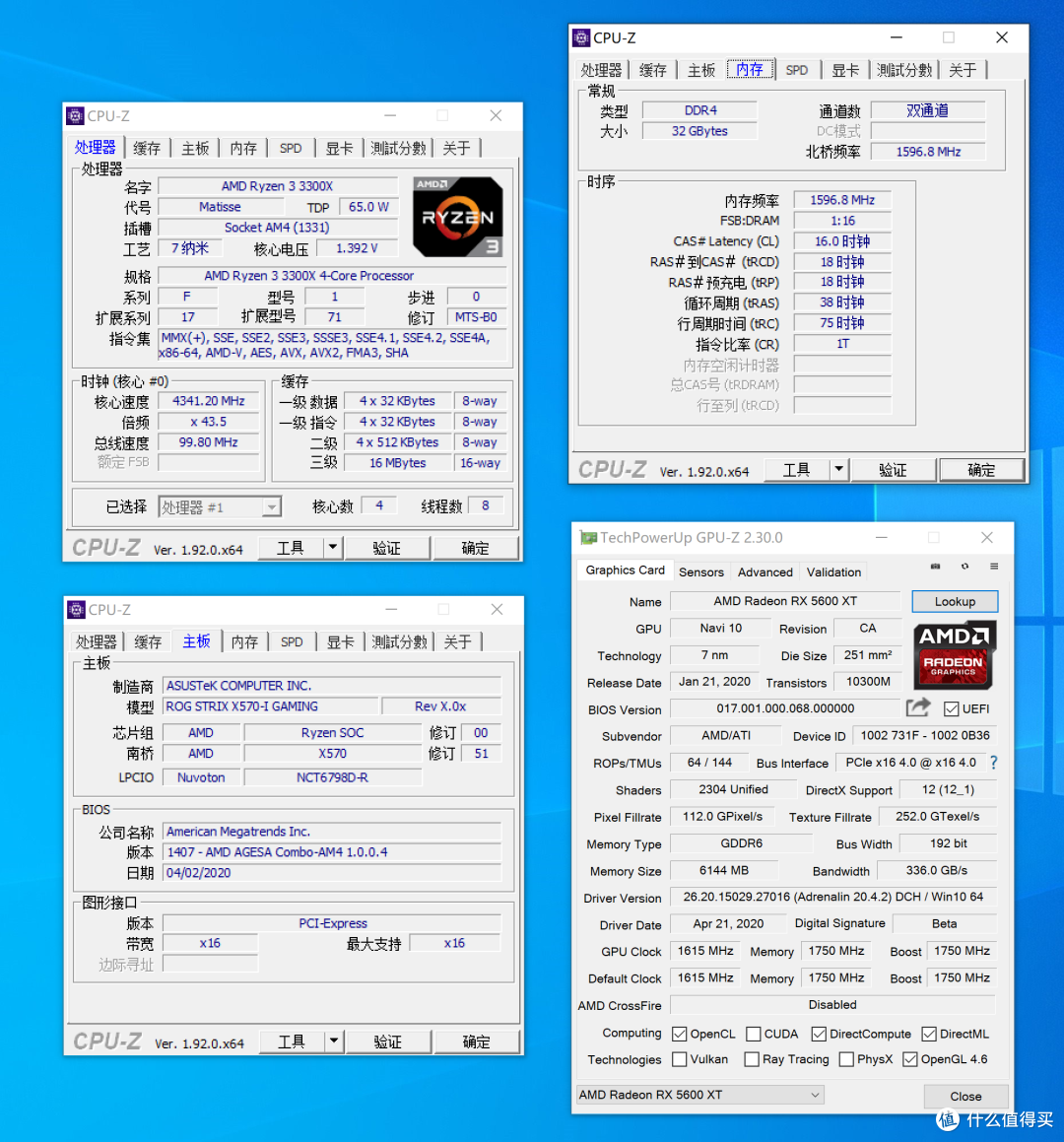Click the GPU-Z Lookup button
This screenshot has height=1142, width=1064.
click(955, 601)
